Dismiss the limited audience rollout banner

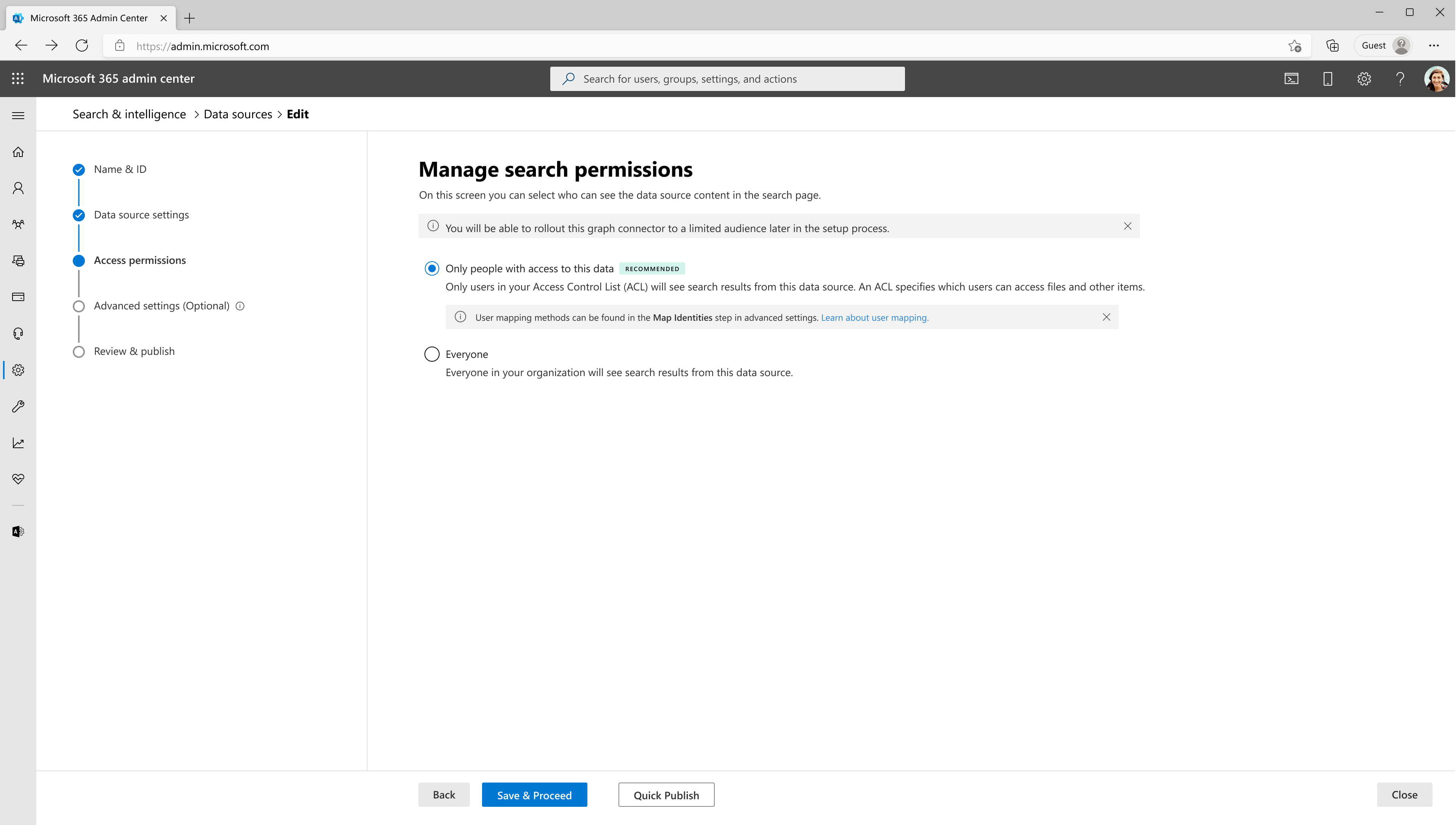click(x=1127, y=226)
